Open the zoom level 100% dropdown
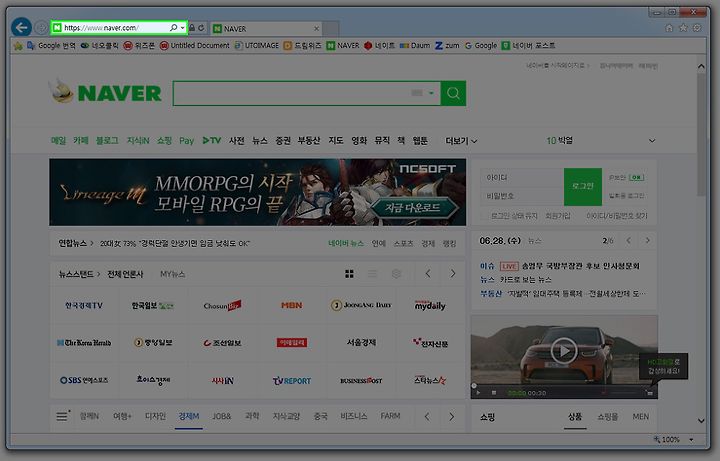This screenshot has width=720, height=461. (691, 440)
